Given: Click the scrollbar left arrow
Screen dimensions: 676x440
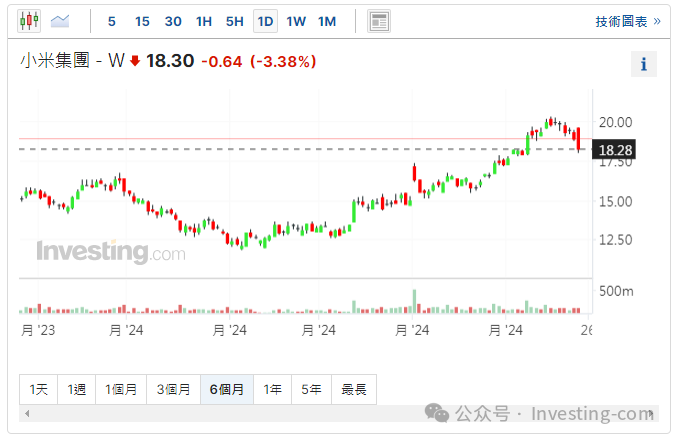Looking at the screenshot, I should [27, 414].
